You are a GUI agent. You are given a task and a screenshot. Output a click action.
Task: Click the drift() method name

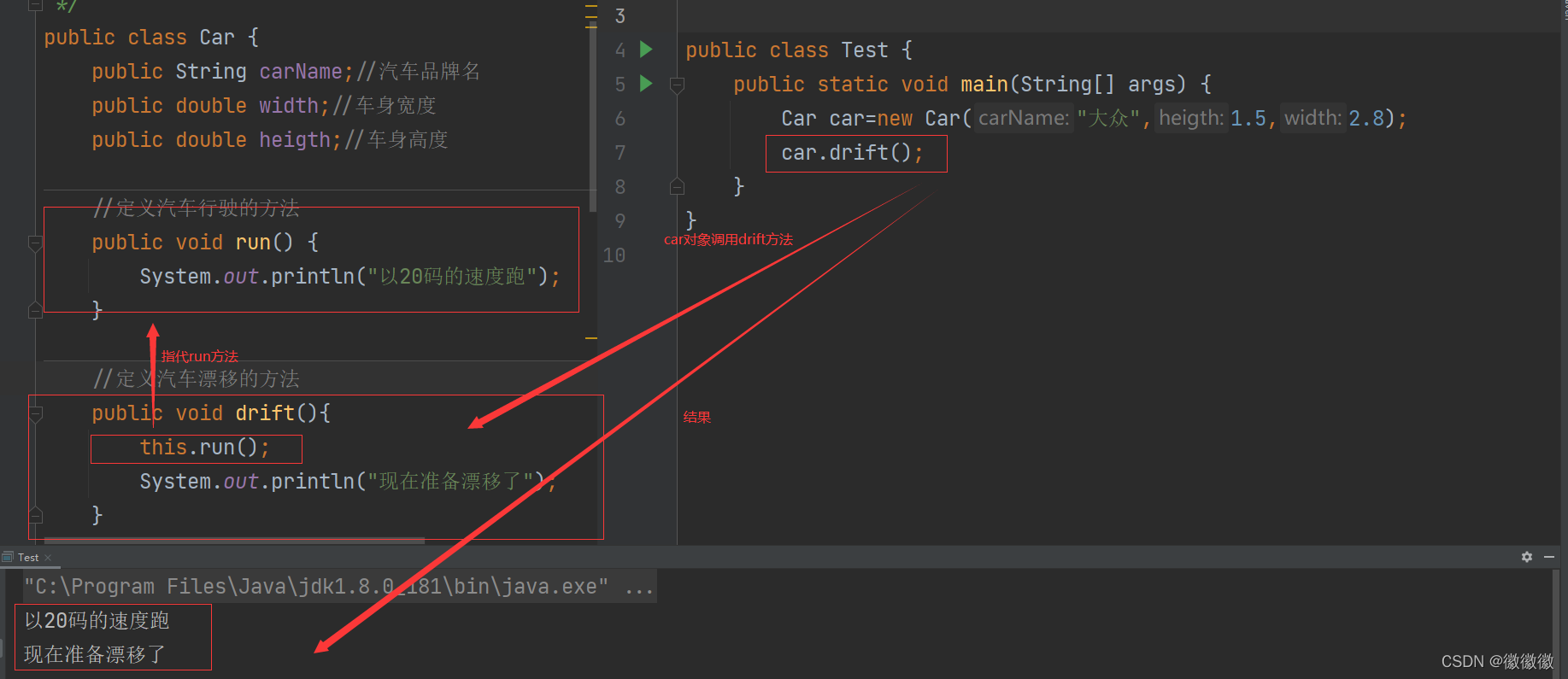pos(265,413)
